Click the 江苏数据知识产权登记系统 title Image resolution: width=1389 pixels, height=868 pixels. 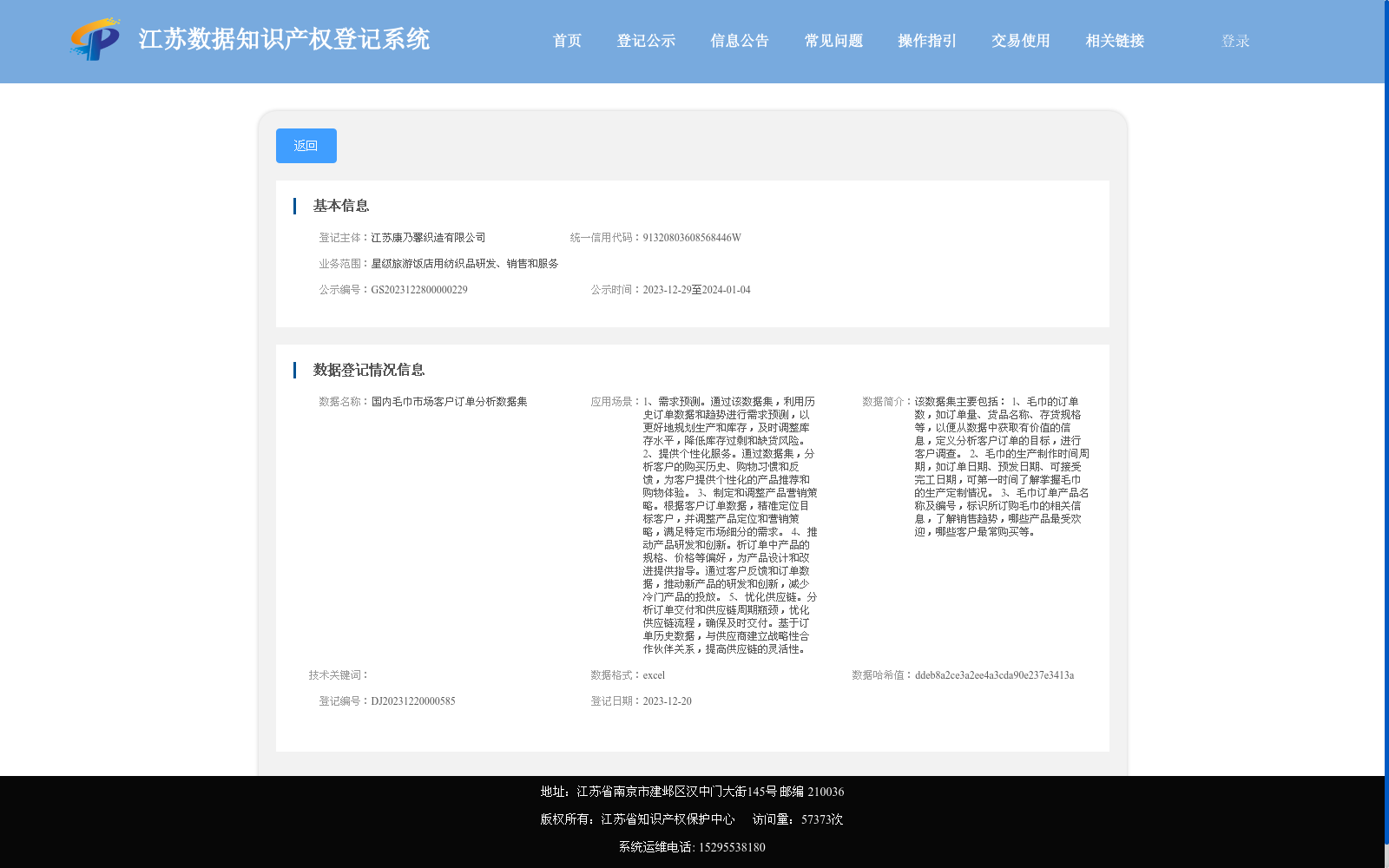coord(284,39)
